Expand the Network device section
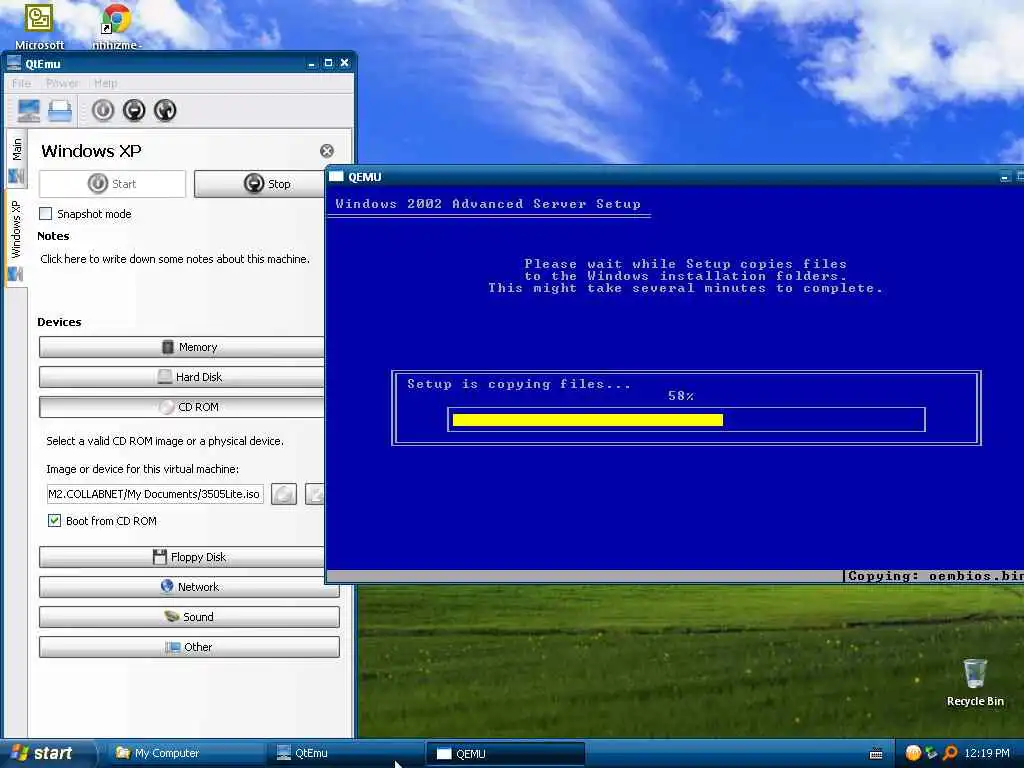This screenshot has height=768, width=1024. [x=189, y=587]
